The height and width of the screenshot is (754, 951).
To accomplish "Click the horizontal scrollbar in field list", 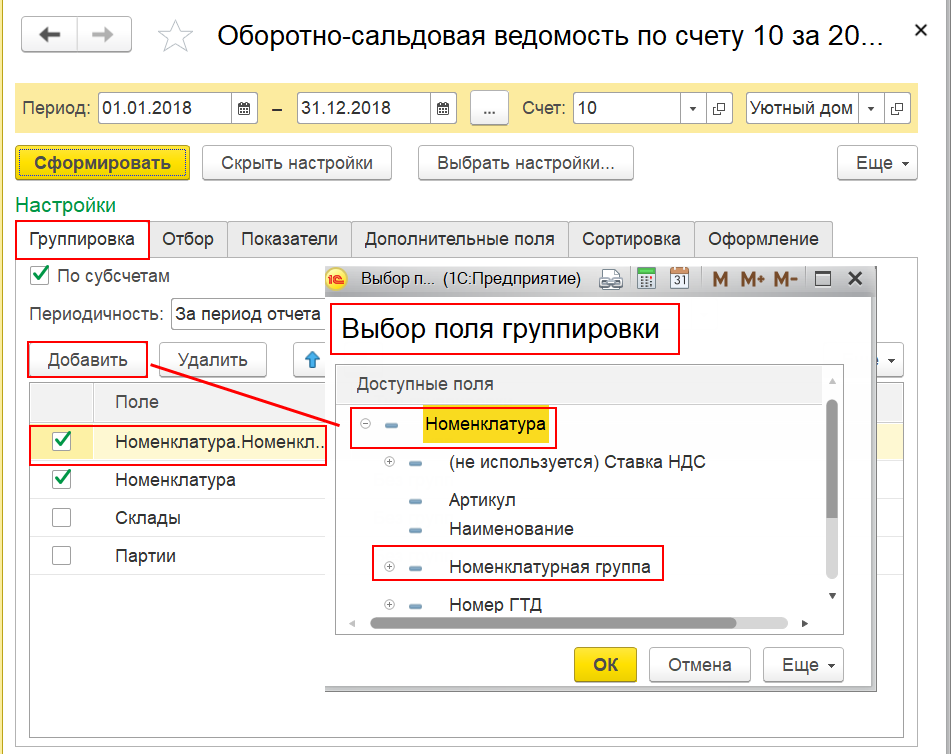I will pos(553,623).
